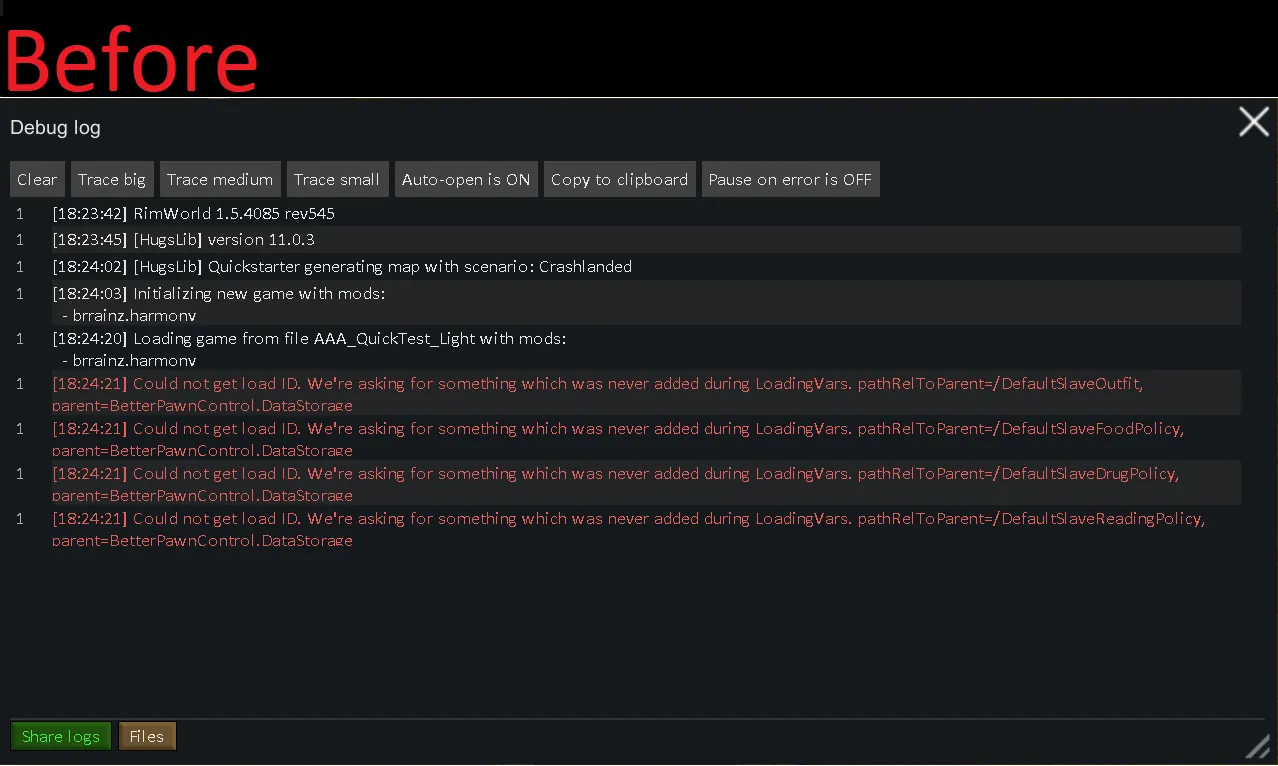Close the Debug log window

click(x=1253, y=122)
